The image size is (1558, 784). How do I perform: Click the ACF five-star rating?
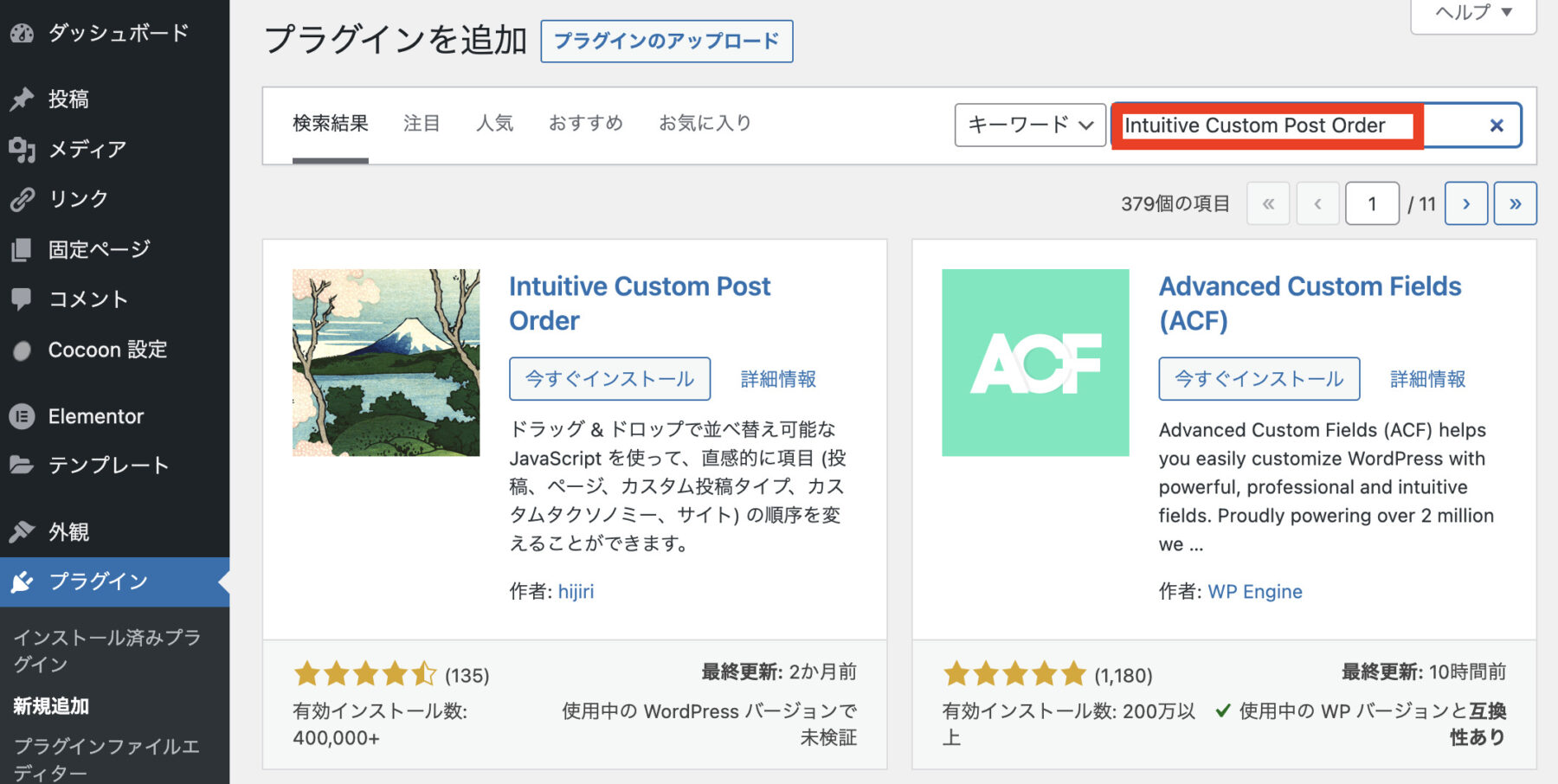[1015, 673]
